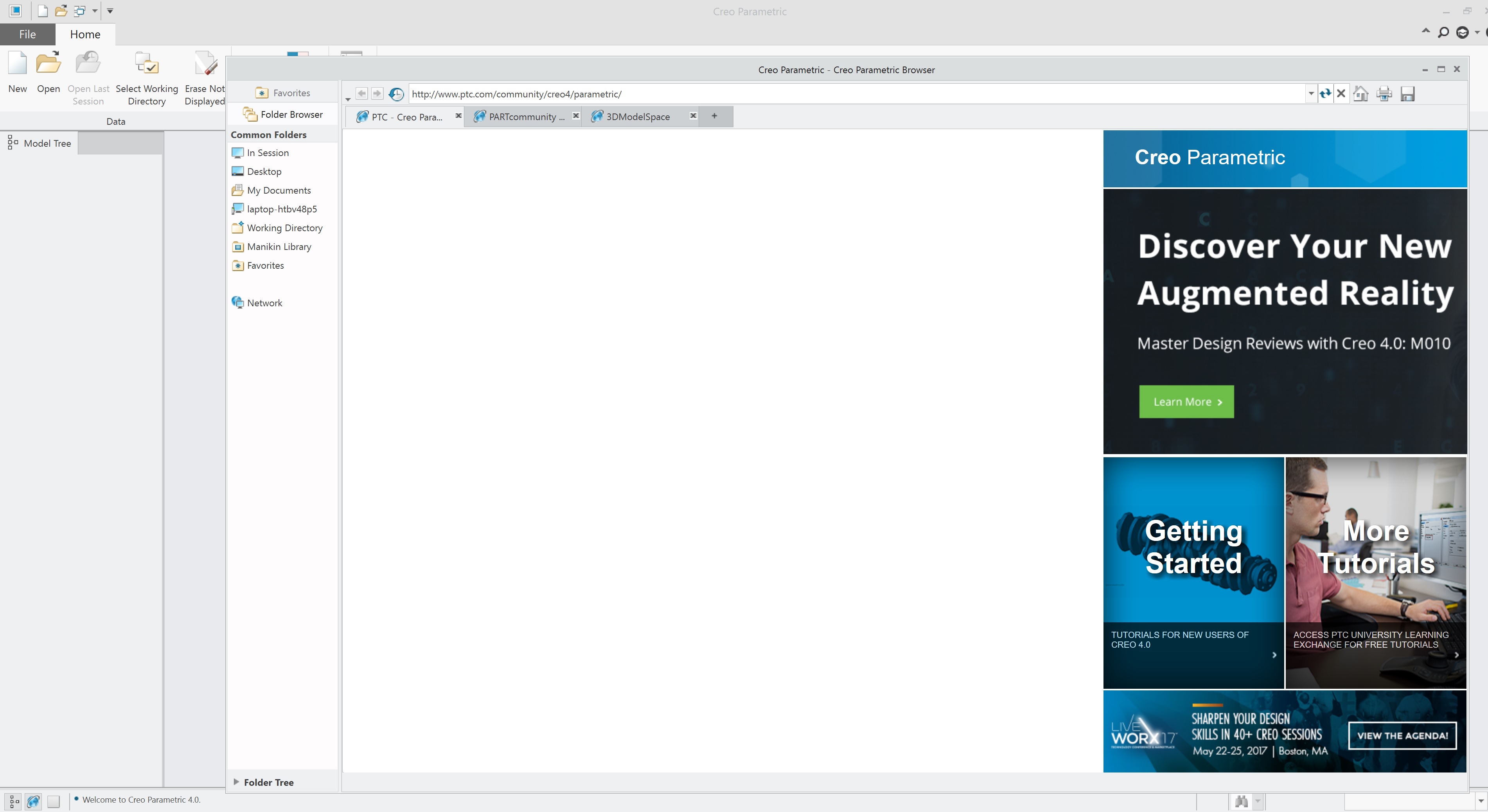Toggle full screen status bar square button
This screenshot has width=1488, height=812.
click(x=54, y=801)
